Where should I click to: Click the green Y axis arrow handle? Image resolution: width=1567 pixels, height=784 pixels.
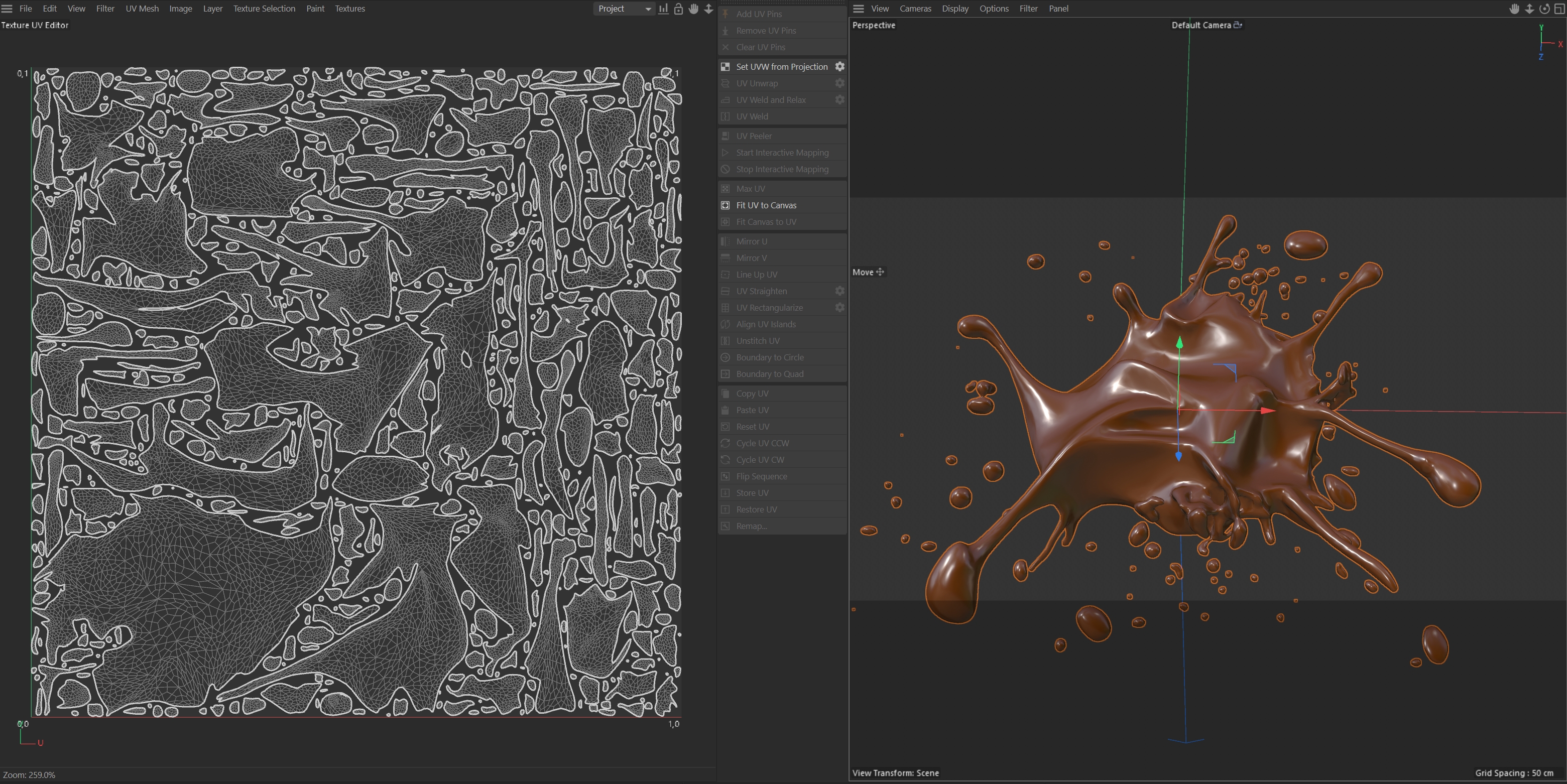(x=1179, y=342)
